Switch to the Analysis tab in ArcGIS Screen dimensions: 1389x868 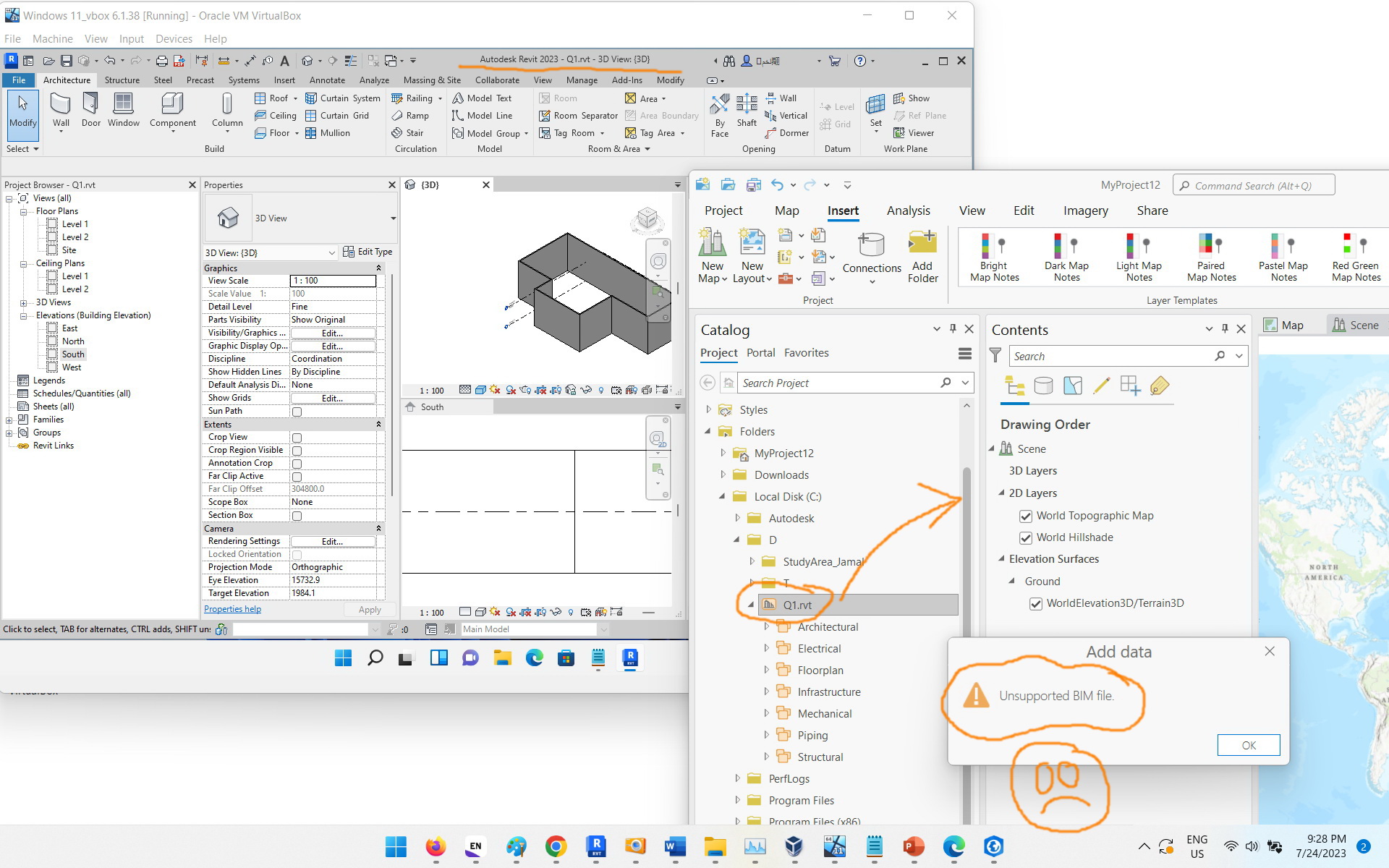tap(908, 210)
